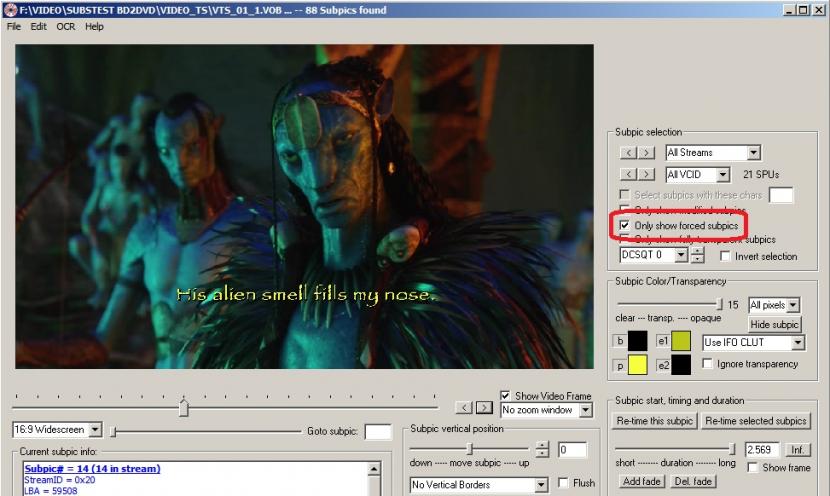Toggle Only show forced subpics checkbox
This screenshot has width=830, height=496.
[x=625, y=225]
